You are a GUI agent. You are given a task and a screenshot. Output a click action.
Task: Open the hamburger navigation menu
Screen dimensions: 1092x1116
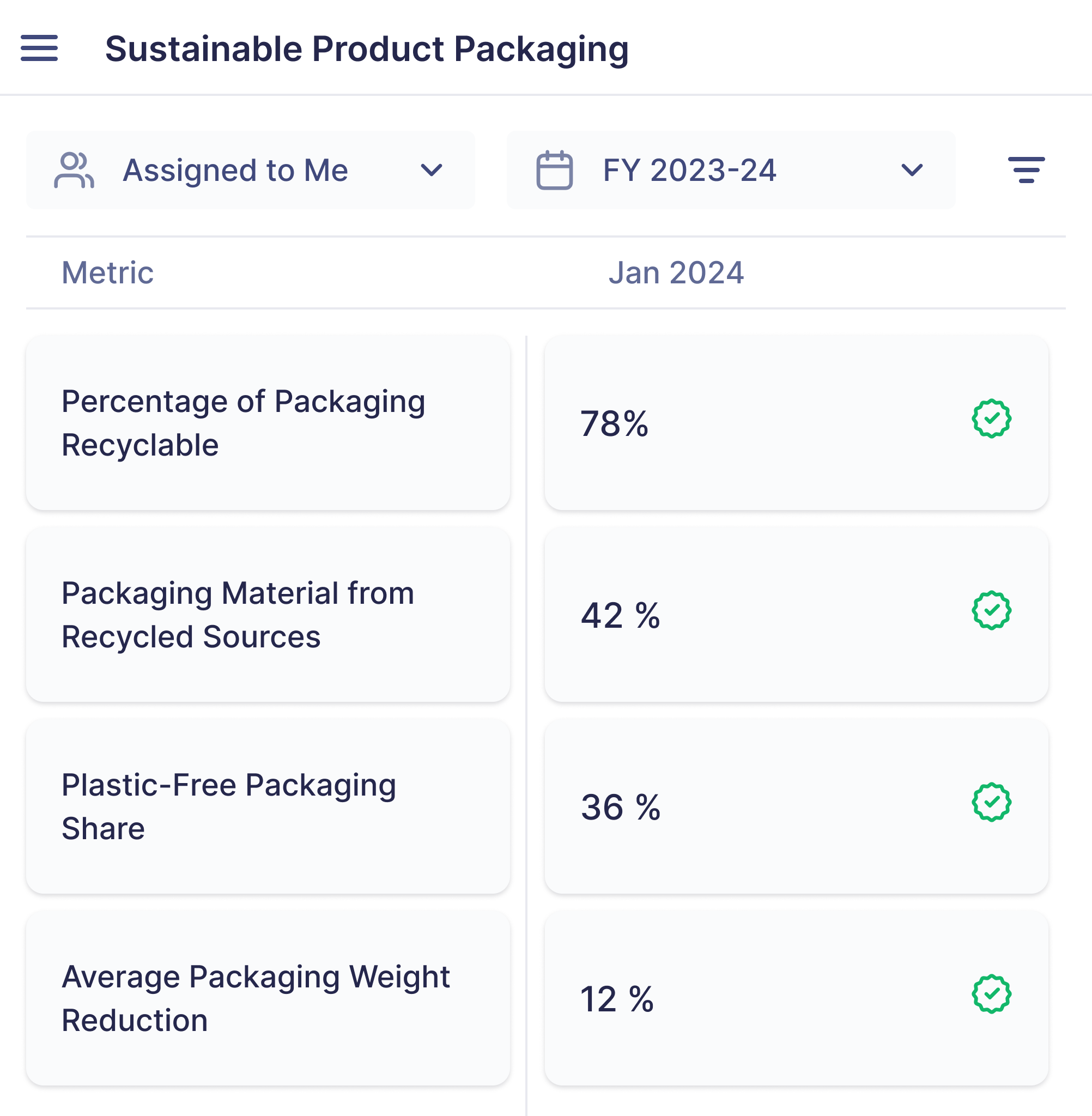[x=39, y=48]
